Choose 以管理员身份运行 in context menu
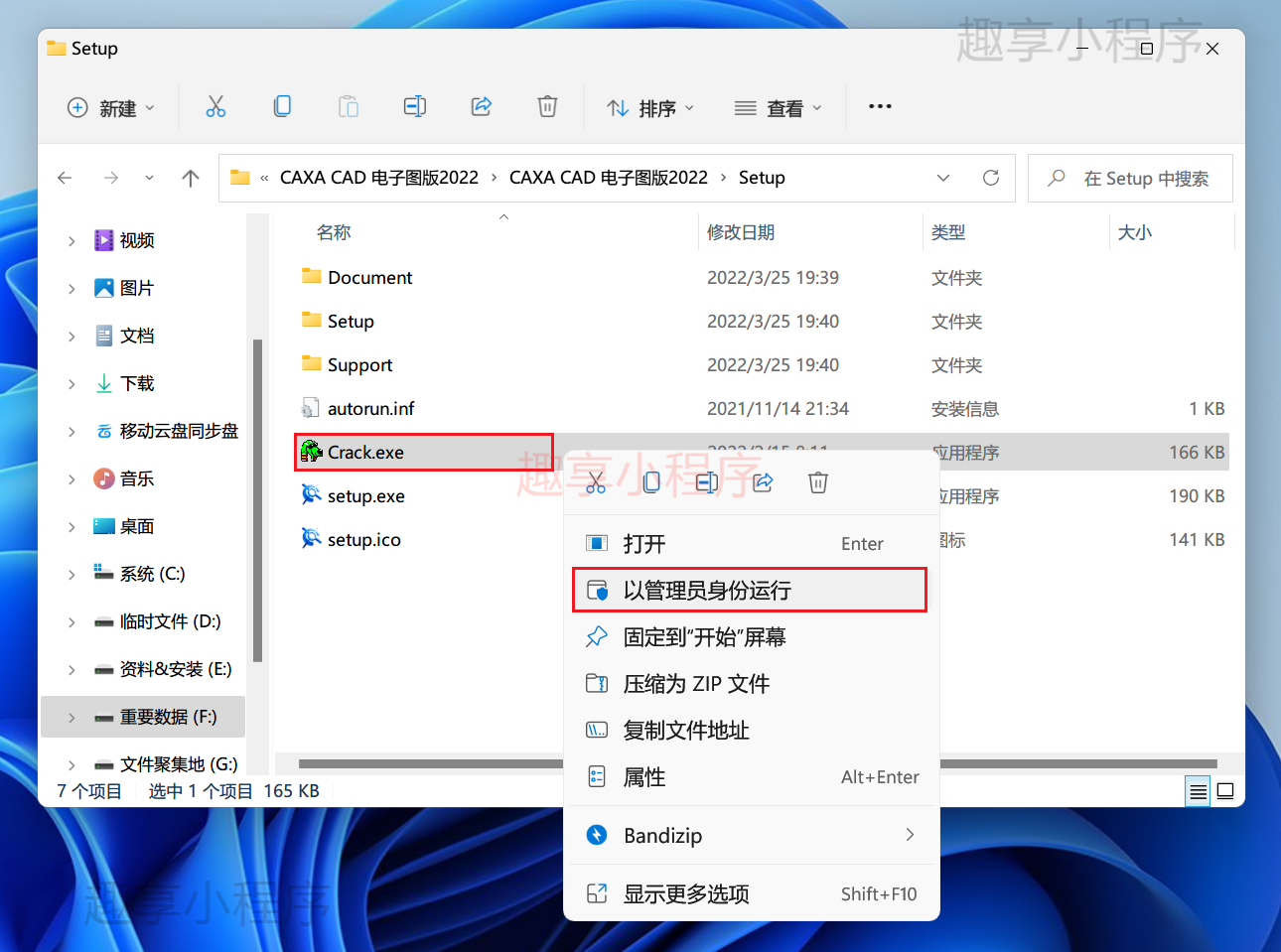This screenshot has height=952, width=1281. pyautogui.click(x=751, y=590)
